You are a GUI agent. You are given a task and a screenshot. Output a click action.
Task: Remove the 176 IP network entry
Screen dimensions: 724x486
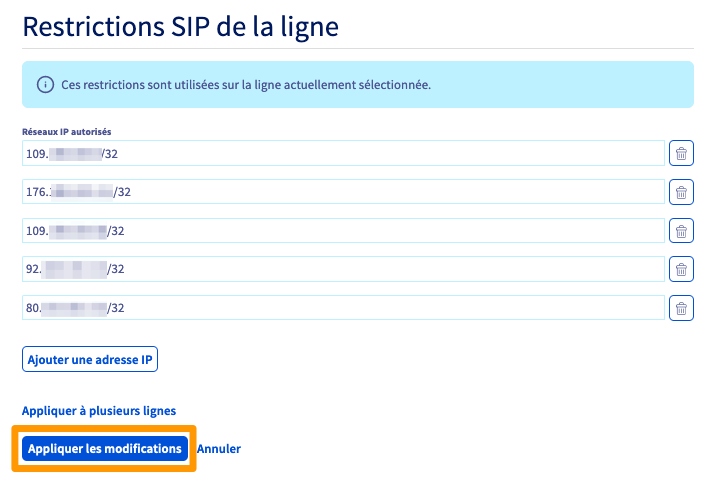tap(681, 193)
